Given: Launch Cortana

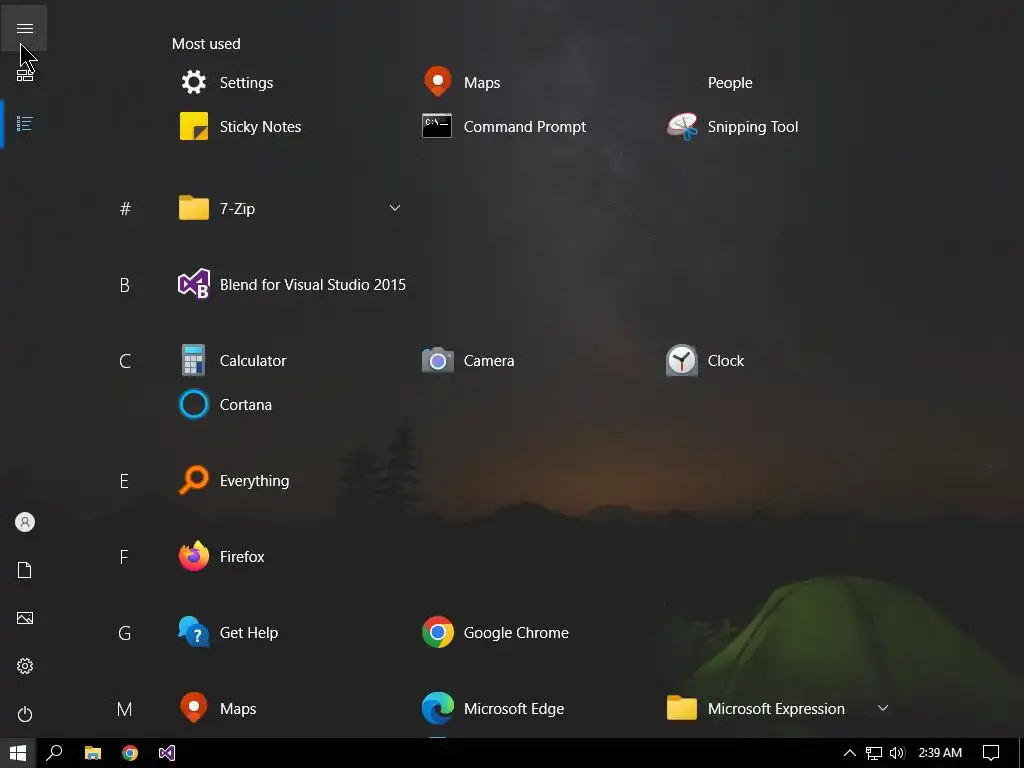Looking at the screenshot, I should pyautogui.click(x=226, y=405).
